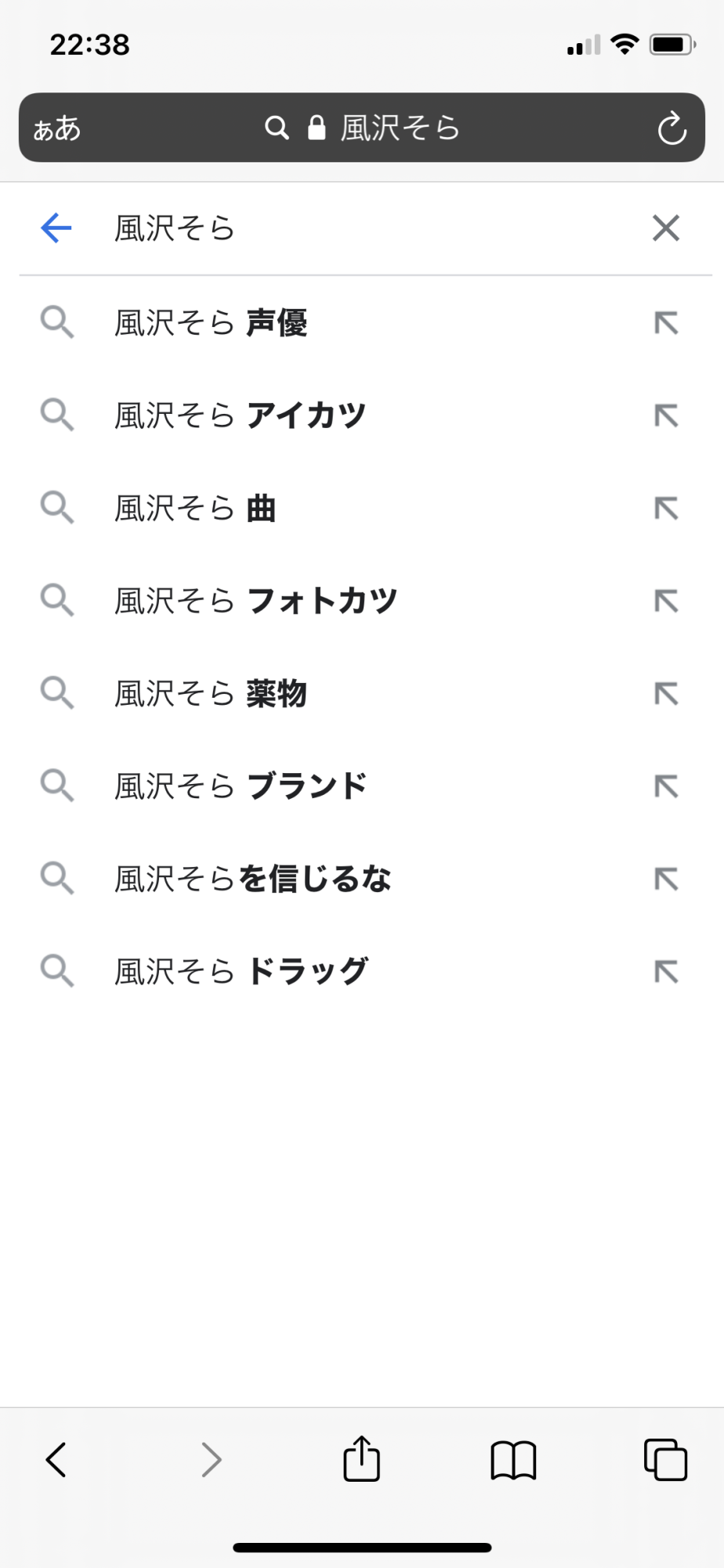Reload the page with the refresh icon

coord(672,129)
